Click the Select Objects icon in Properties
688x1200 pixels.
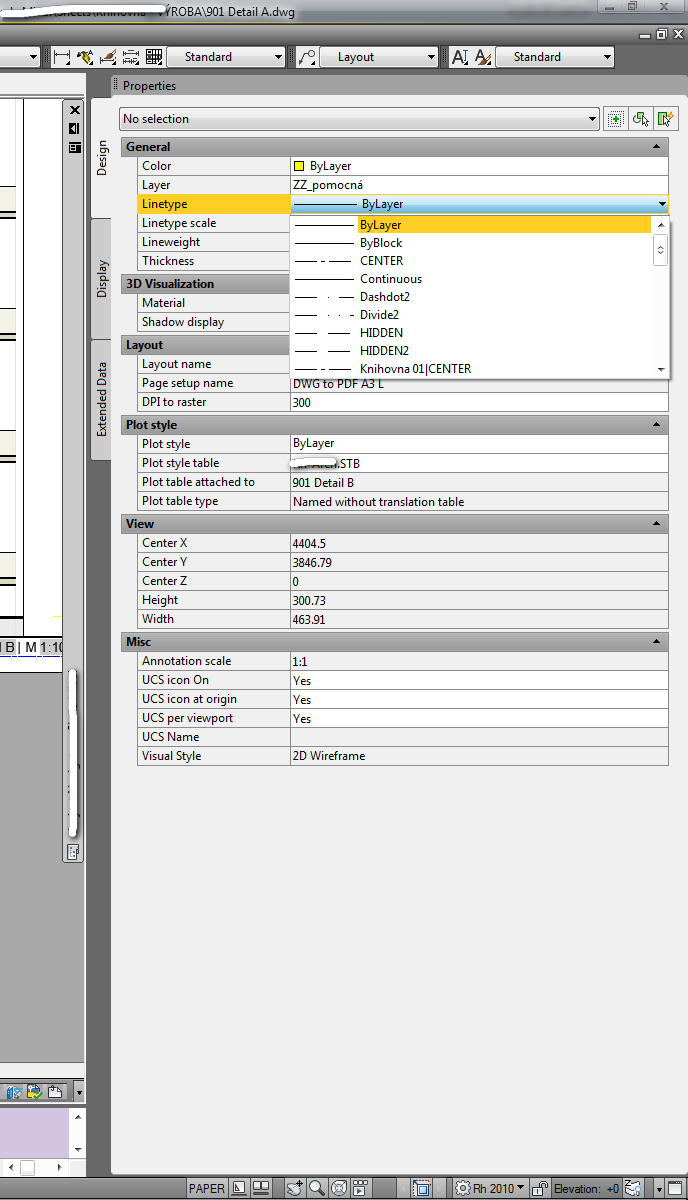pos(641,119)
